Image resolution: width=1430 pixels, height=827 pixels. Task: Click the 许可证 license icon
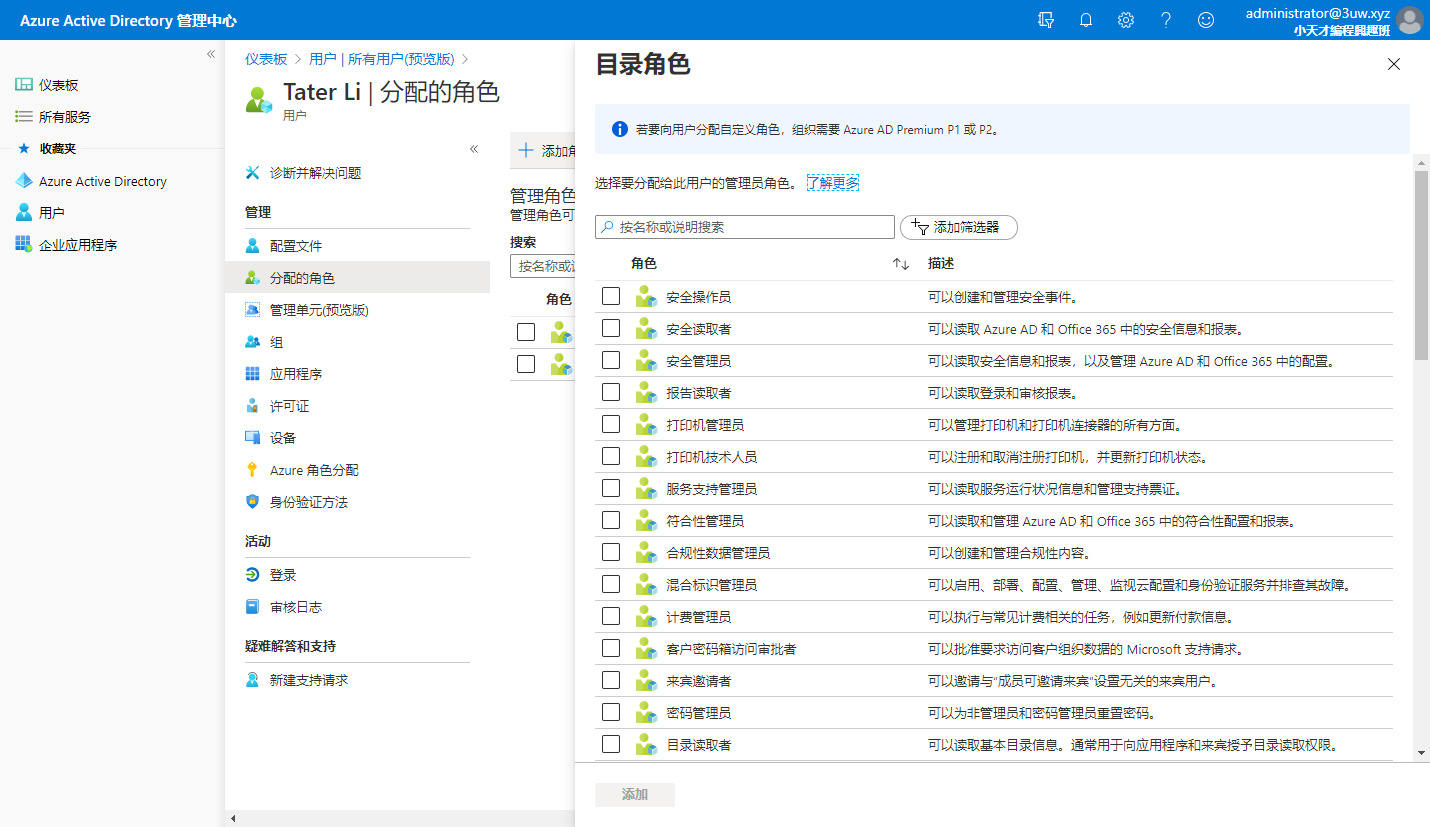[252, 406]
